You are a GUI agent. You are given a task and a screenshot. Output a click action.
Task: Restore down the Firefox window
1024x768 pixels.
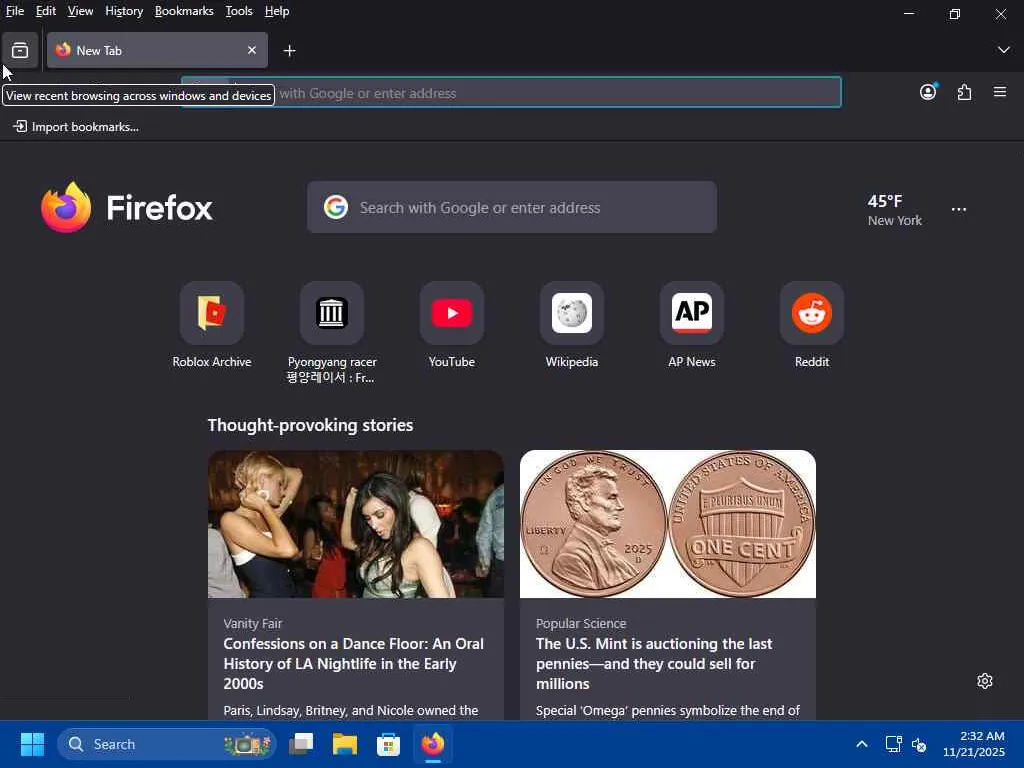tap(955, 14)
